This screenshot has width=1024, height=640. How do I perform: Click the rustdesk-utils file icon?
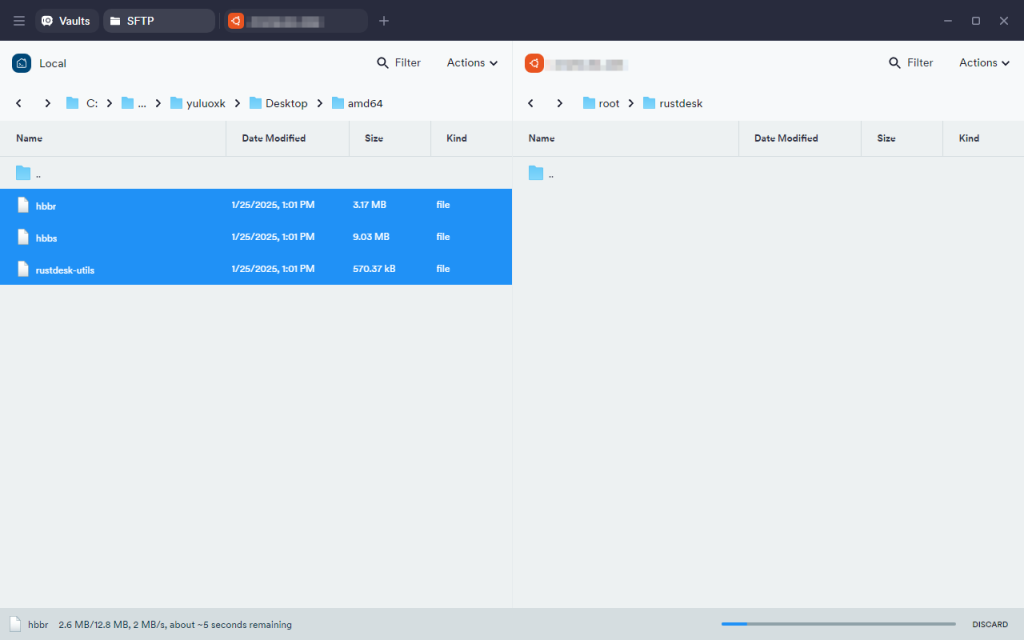point(23,269)
